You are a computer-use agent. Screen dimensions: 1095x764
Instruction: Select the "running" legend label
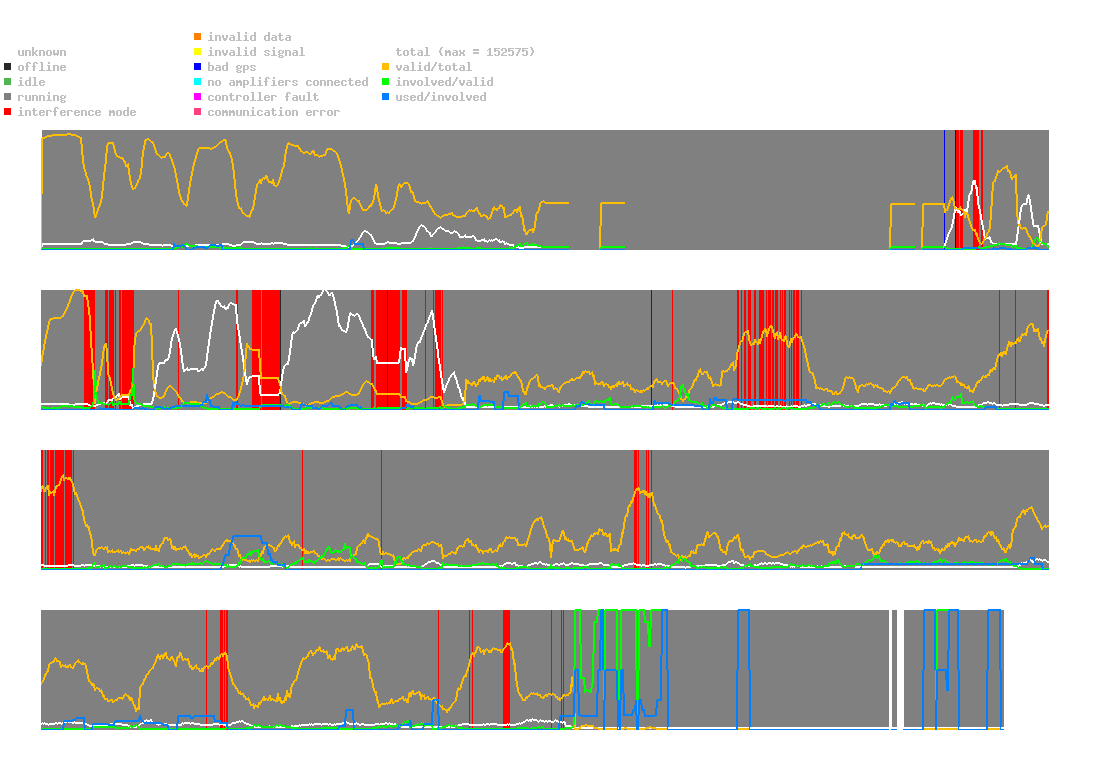42,97
